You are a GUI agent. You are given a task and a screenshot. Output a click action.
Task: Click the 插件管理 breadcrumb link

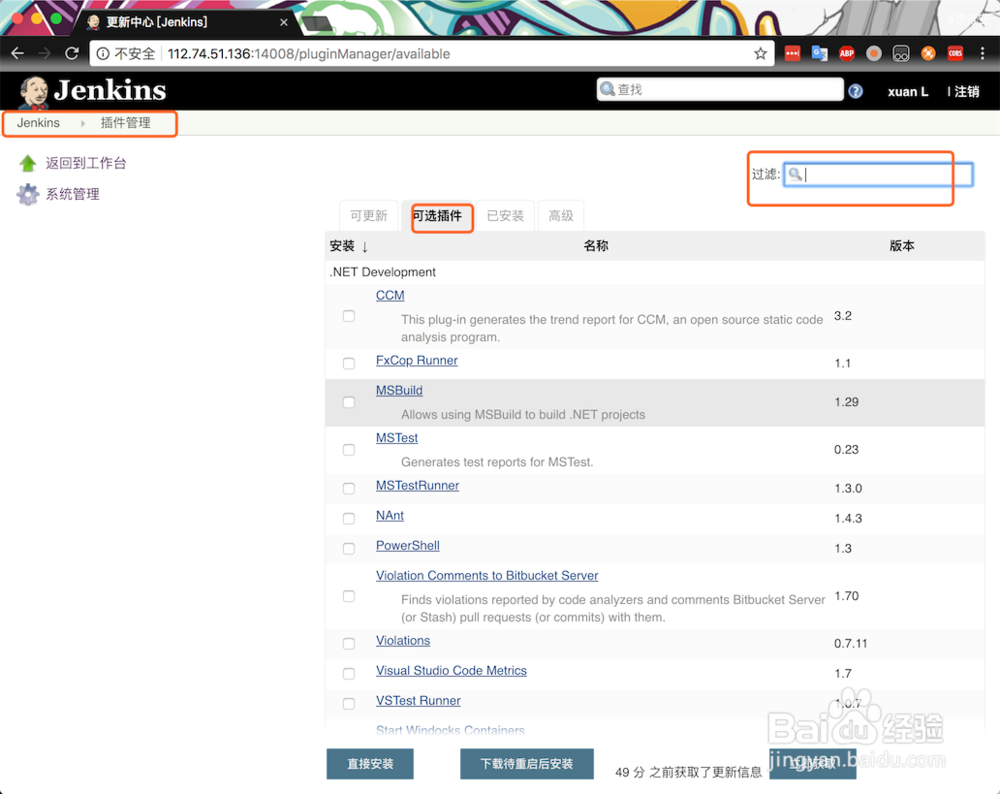click(125, 123)
